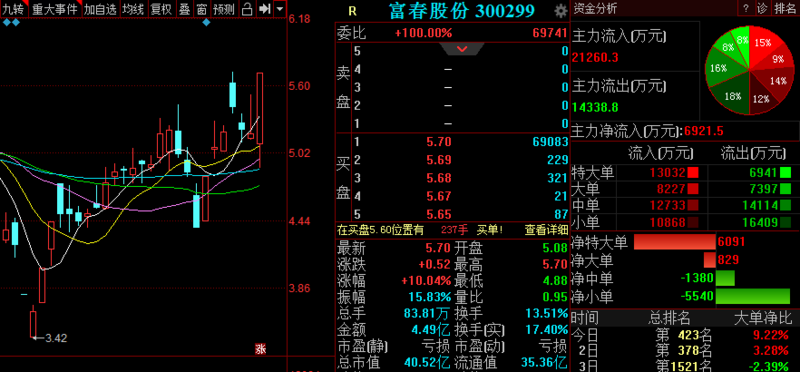Click the question mark help icon
800x372 pixels.
click(x=745, y=8)
